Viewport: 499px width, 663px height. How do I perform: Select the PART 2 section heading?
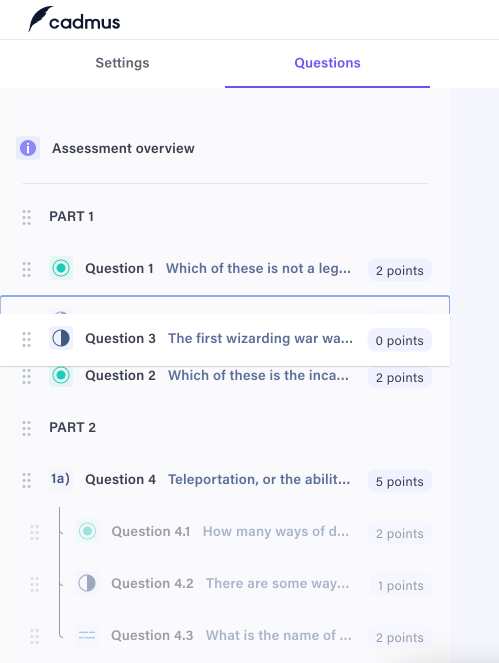[x=72, y=427]
